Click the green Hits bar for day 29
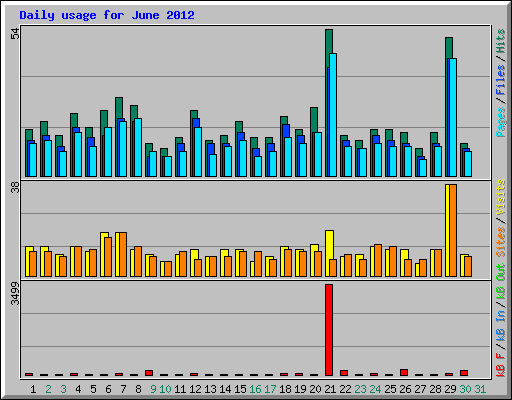This screenshot has width=512, height=400. click(449, 48)
